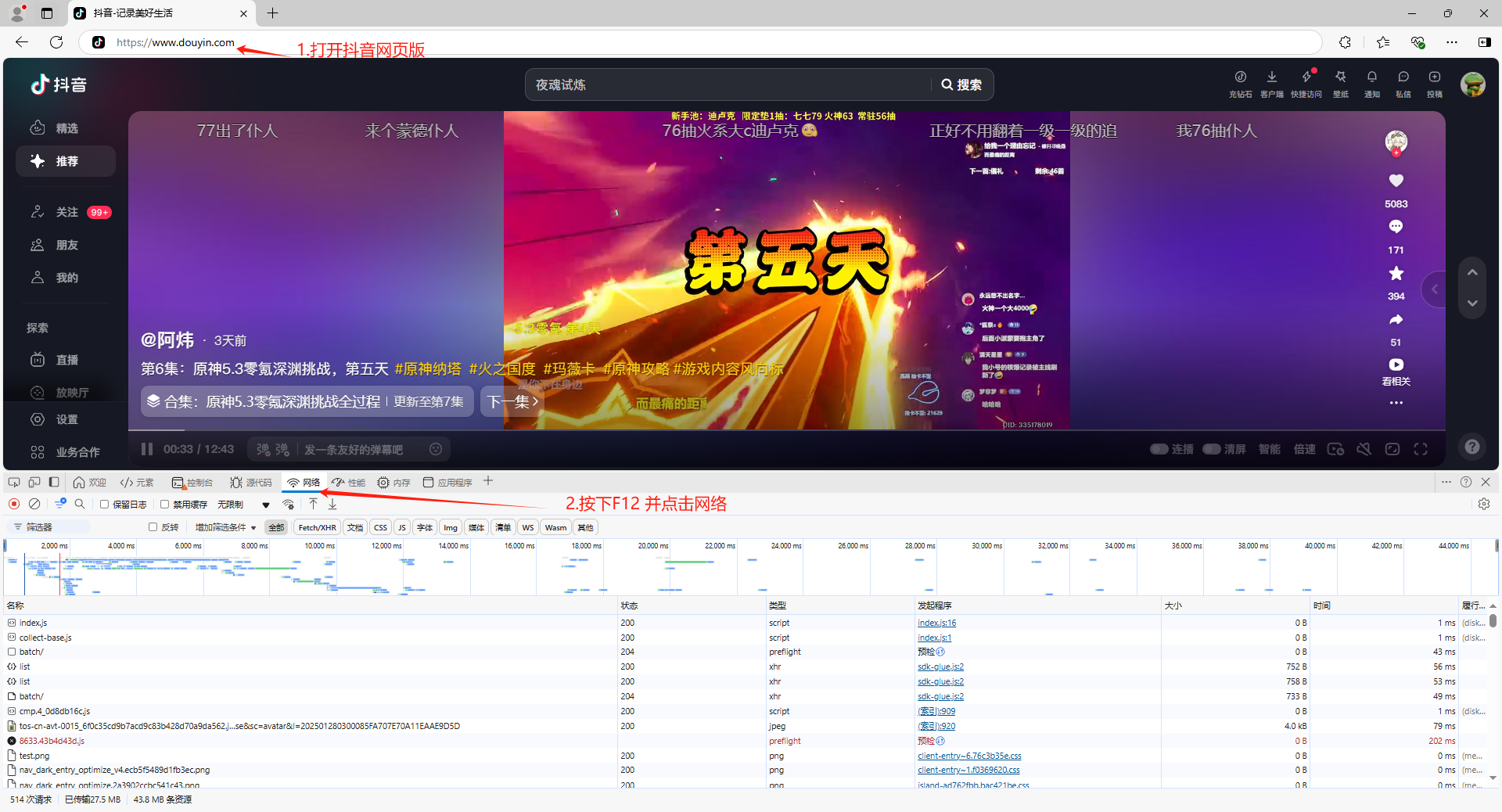1502x812 pixels.
Task: Enable the 禁用缓存 disable cache checkbox
Action: [x=164, y=505]
